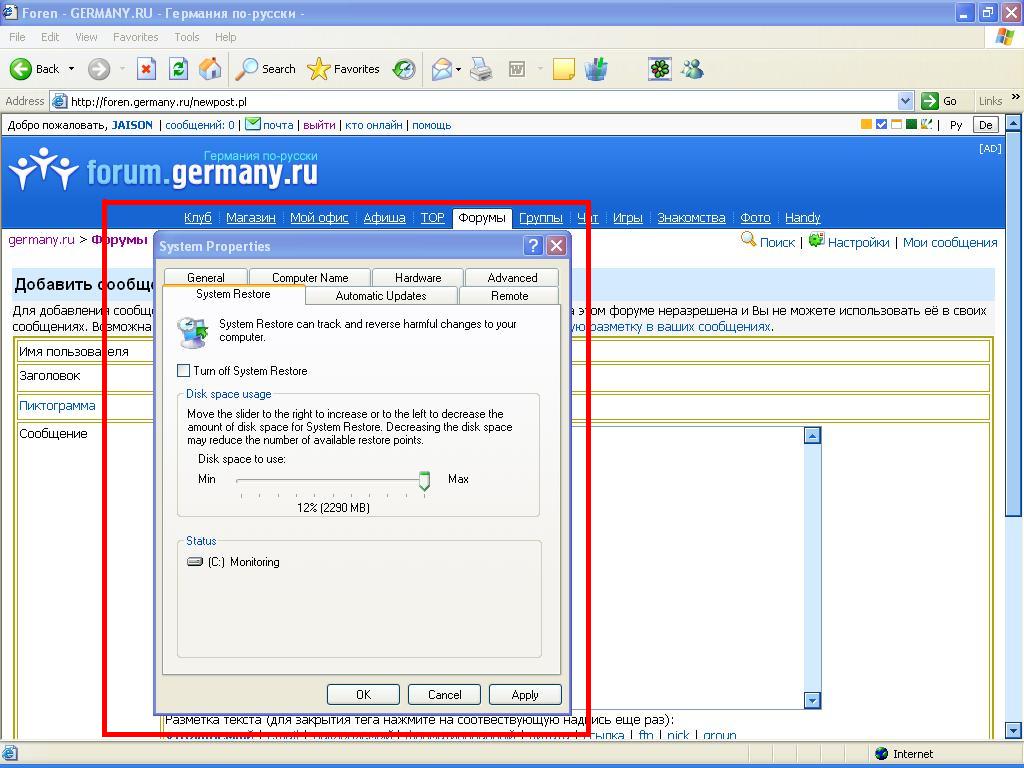
Task: Tick Turn off System Restore checkbox
Action: tap(184, 370)
